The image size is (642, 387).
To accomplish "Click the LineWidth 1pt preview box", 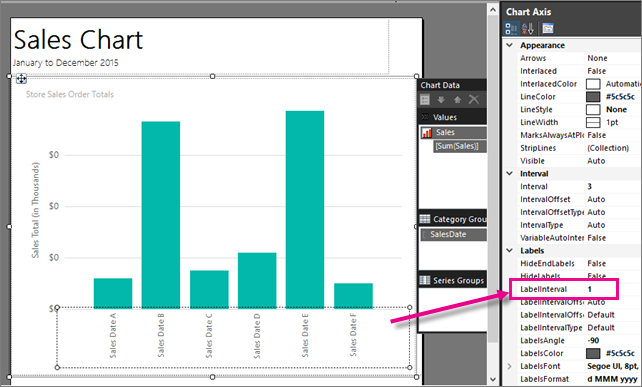I will pyautogui.click(x=593, y=122).
